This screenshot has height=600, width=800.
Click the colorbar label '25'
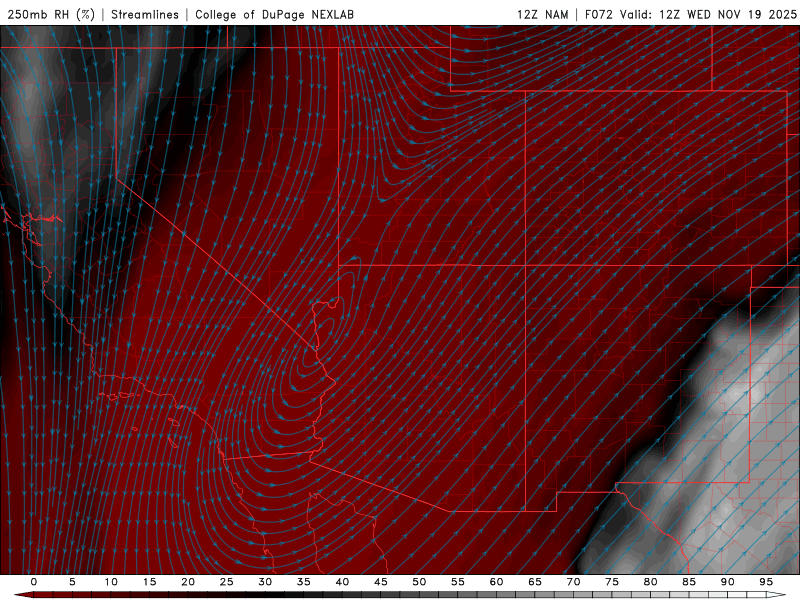click(227, 582)
